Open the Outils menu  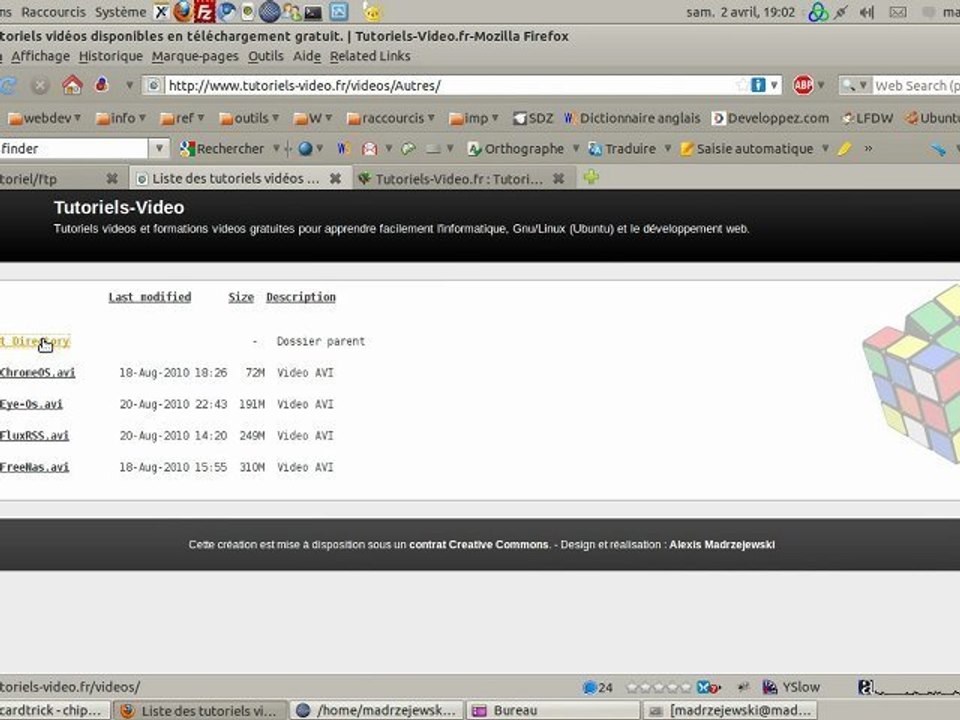[266, 56]
